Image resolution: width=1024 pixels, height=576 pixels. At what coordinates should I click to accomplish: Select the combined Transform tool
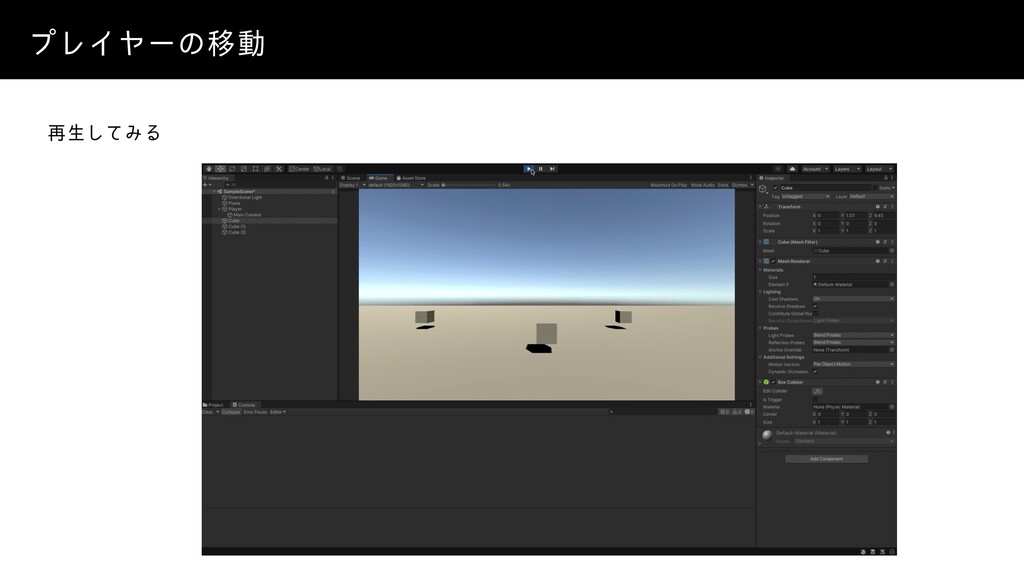[x=267, y=169]
